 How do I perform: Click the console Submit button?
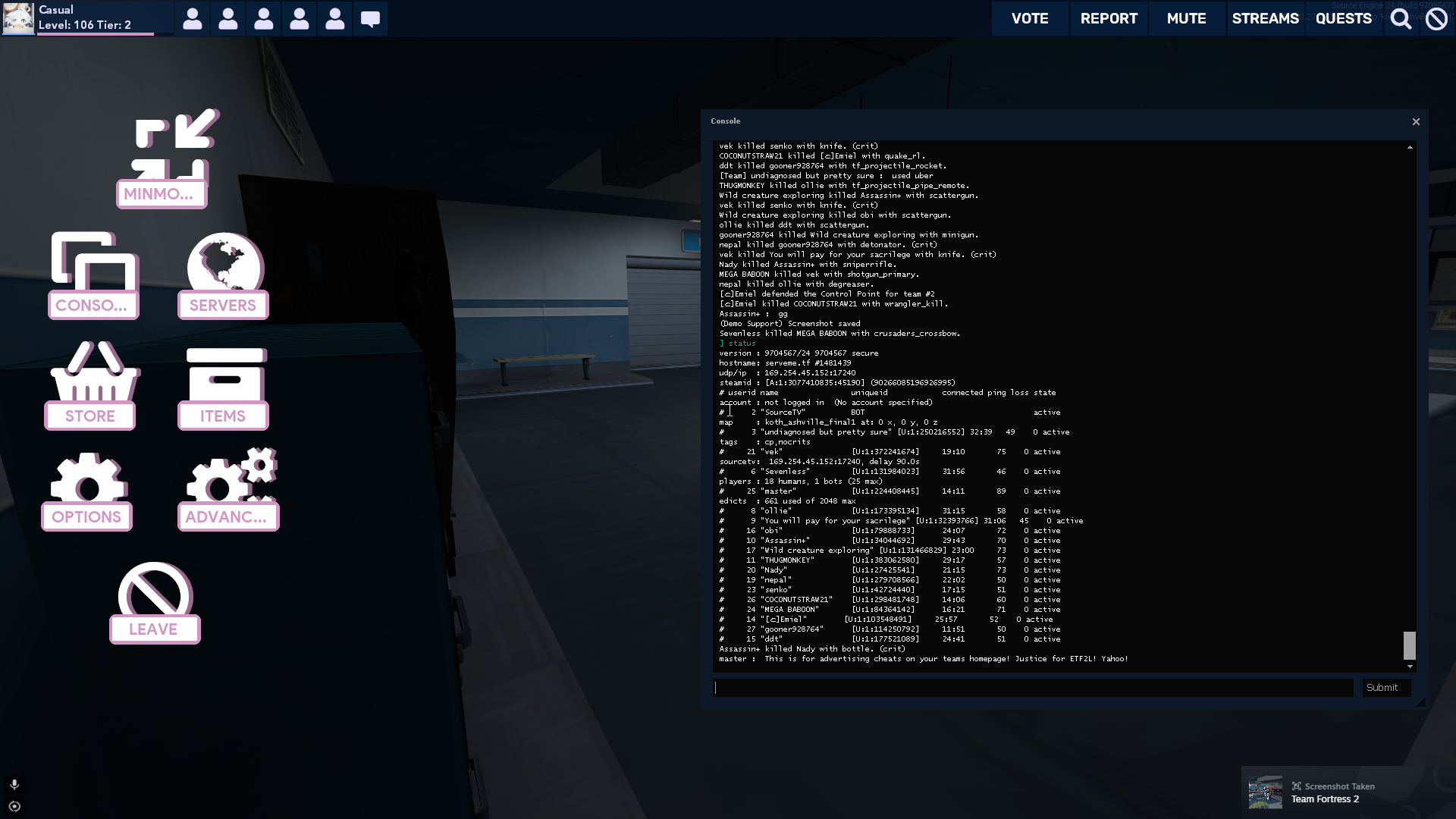click(x=1382, y=688)
